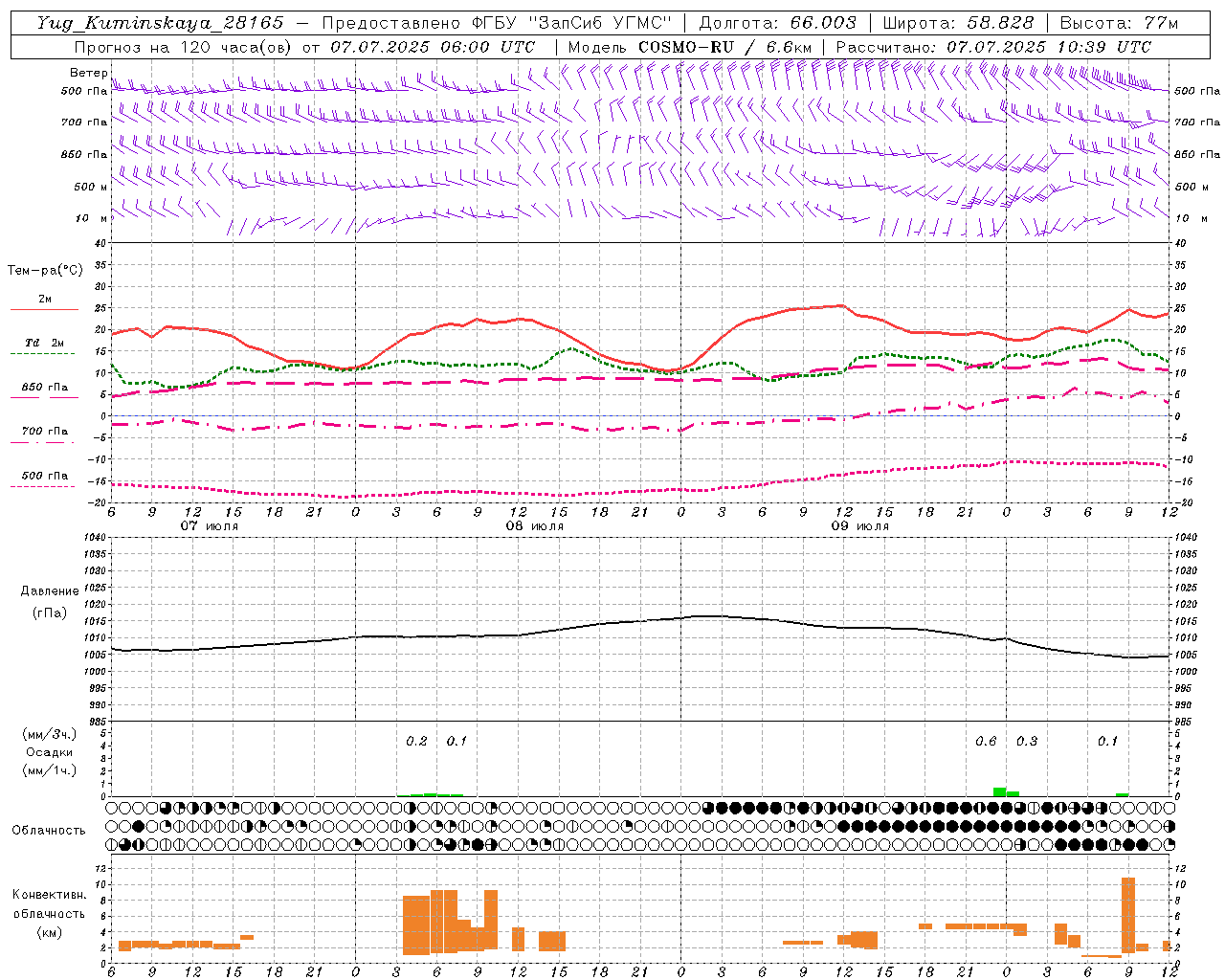Click the Тем-ра(°C) axis label

[45, 271]
